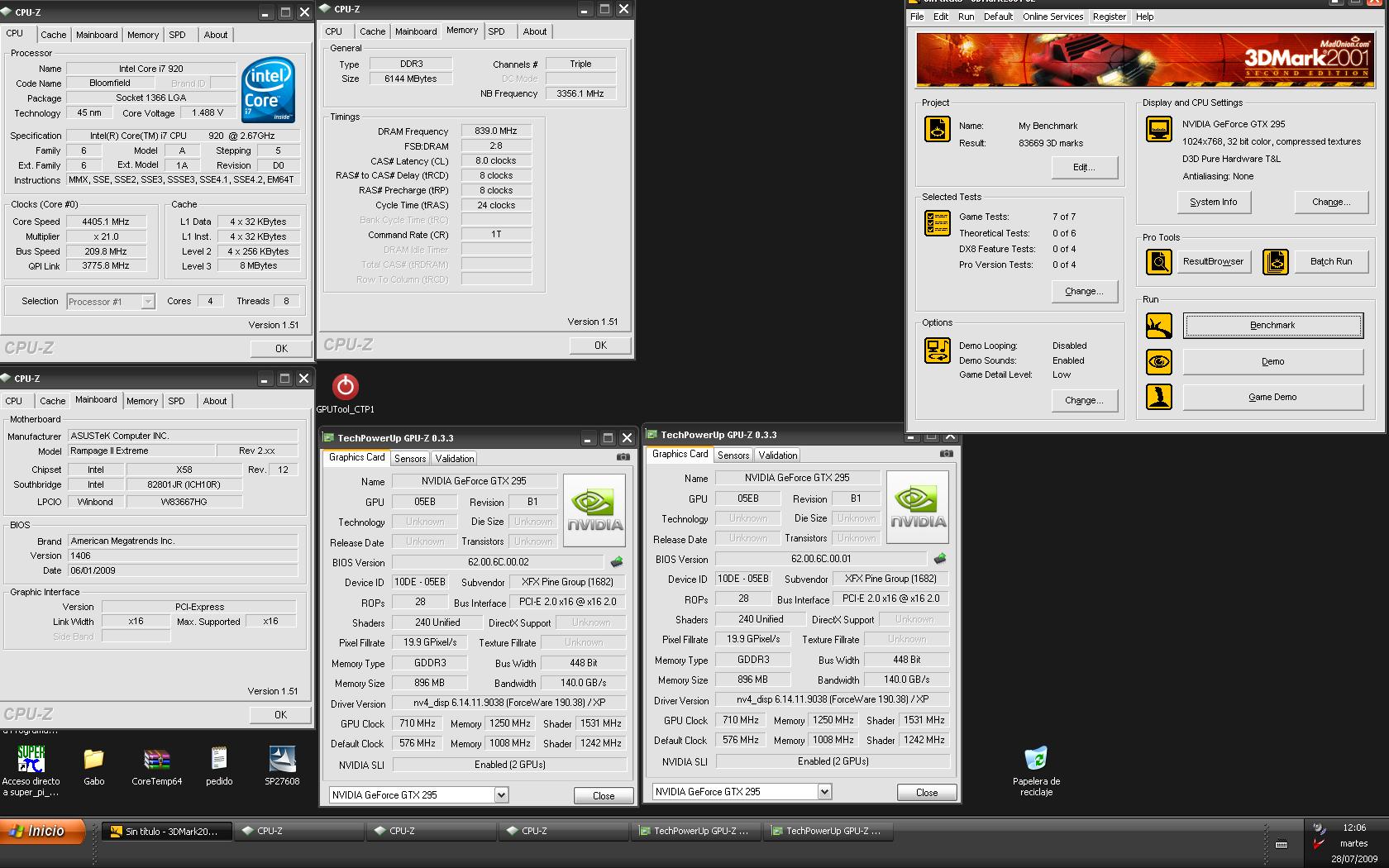Click the Game Demo joystick icon
This screenshot has width=1389, height=868.
pyautogui.click(x=1158, y=398)
